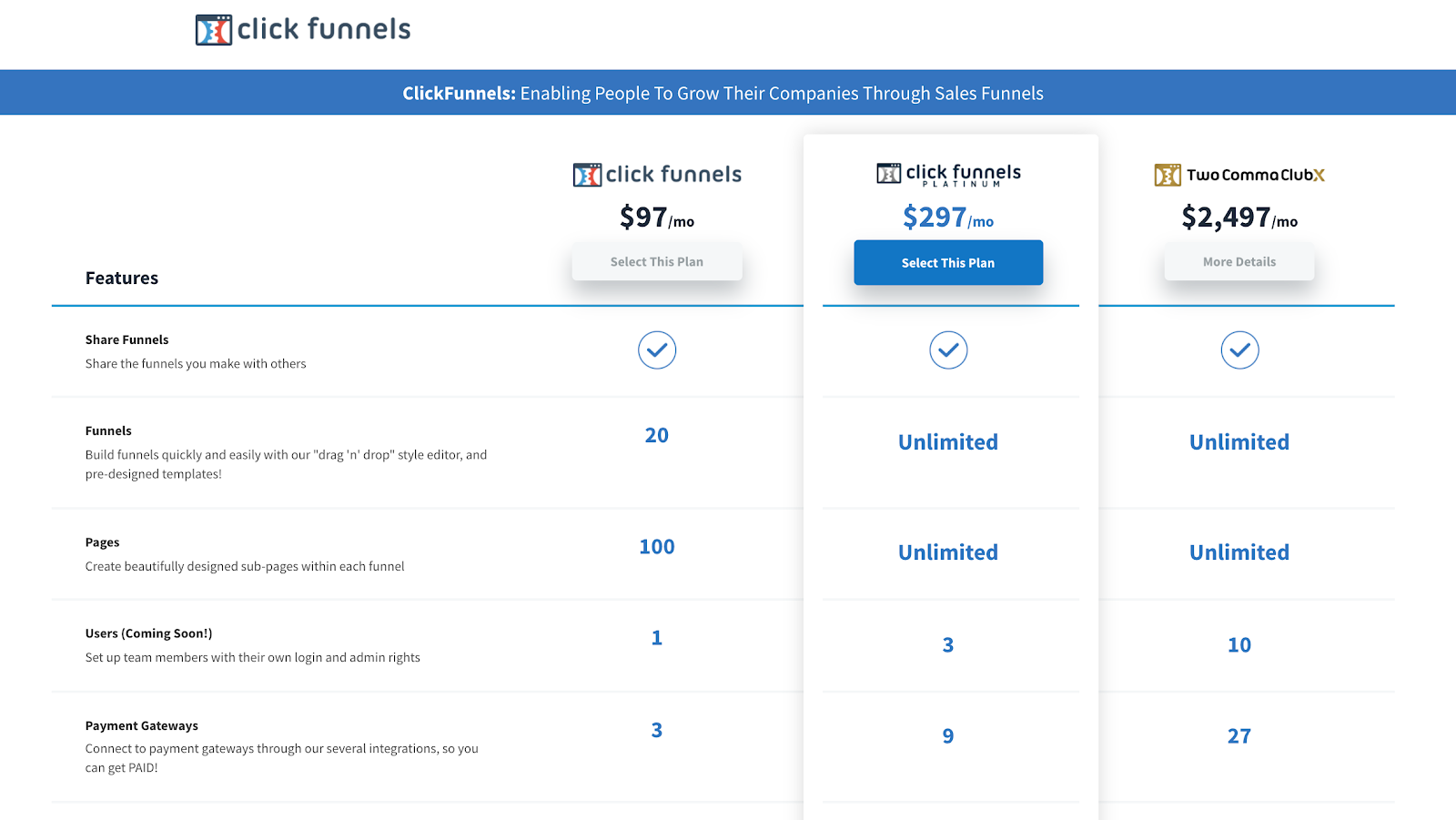This screenshot has height=820, width=1456.
Task: Click the 3 users value for Platinum
Action: click(948, 645)
